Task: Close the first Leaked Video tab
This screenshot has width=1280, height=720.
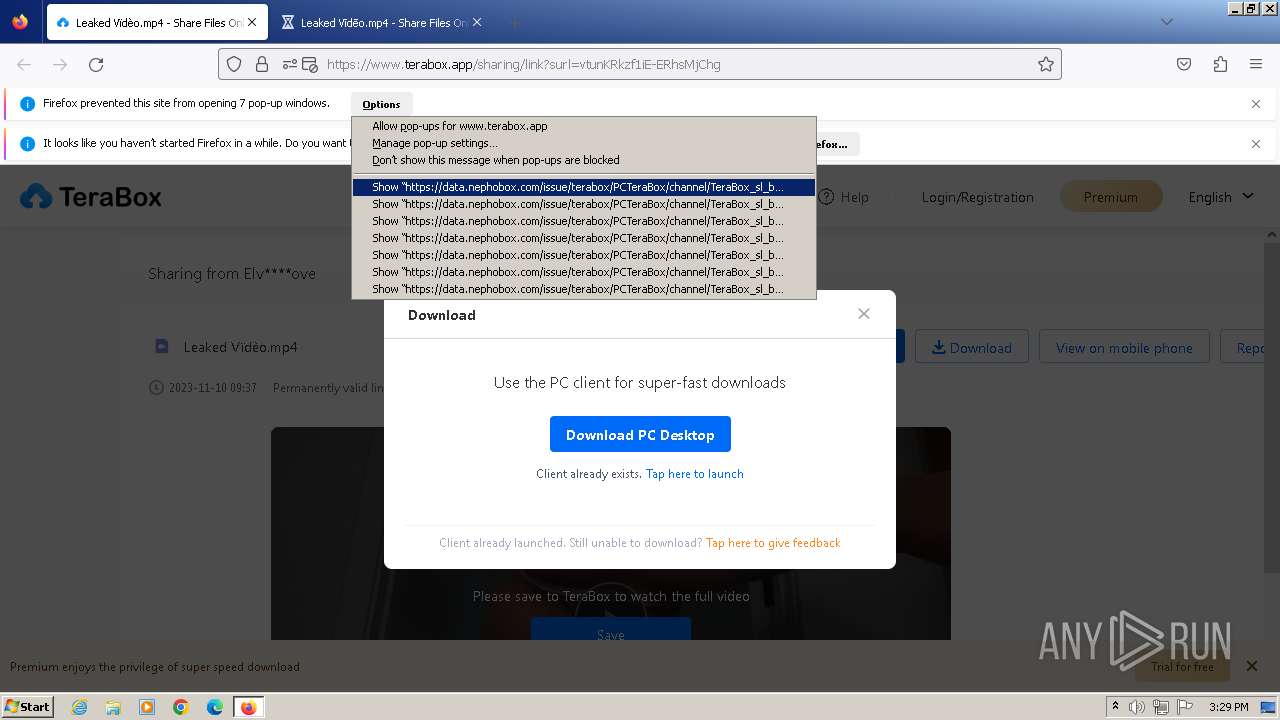Action: pyautogui.click(x=251, y=22)
